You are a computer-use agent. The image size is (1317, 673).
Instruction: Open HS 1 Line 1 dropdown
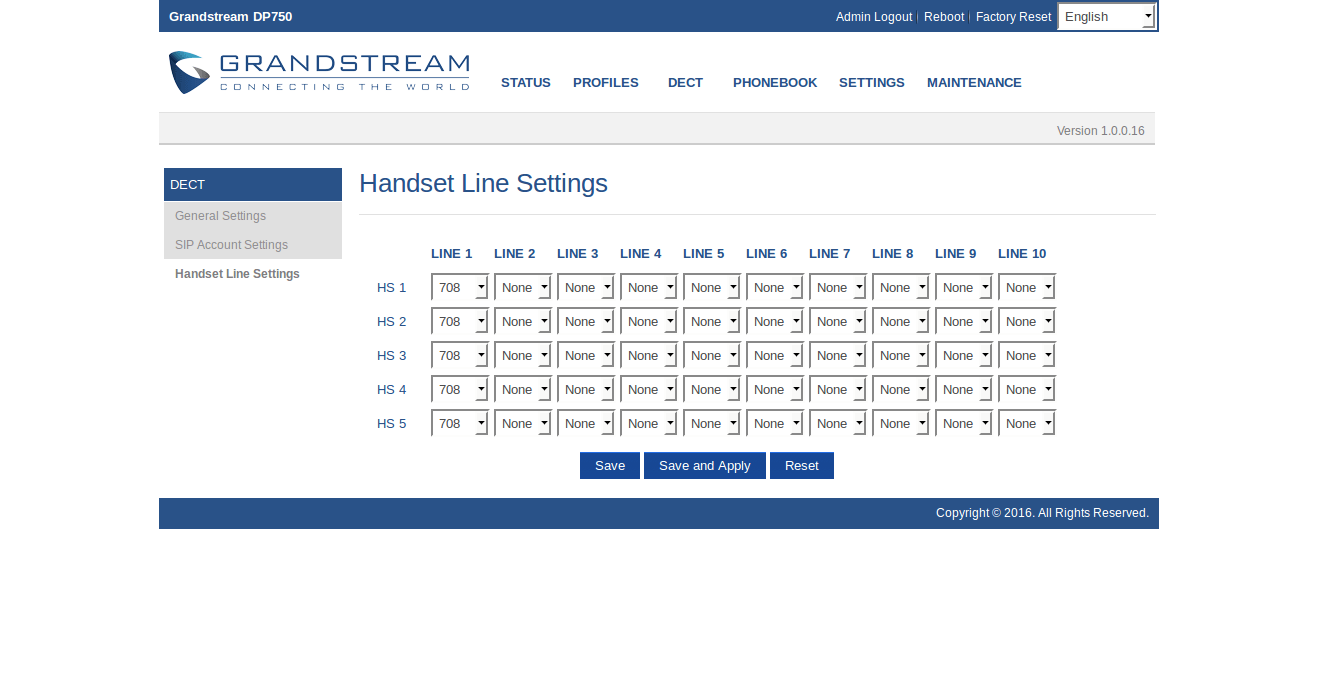pos(459,288)
